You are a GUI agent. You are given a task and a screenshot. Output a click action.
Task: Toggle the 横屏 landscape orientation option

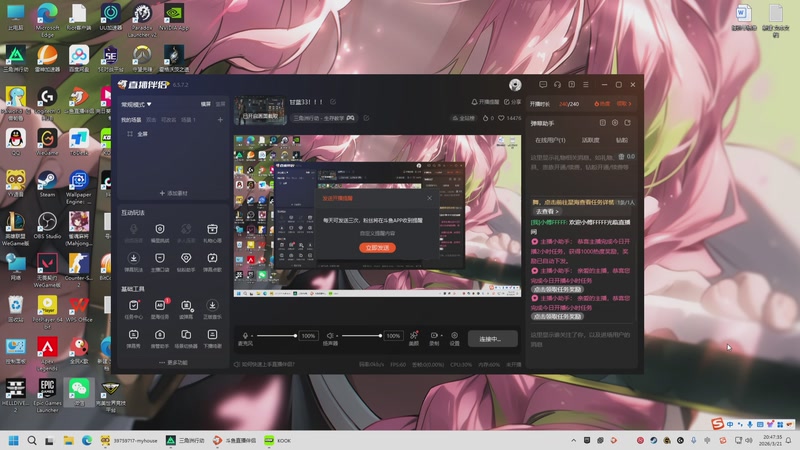[206, 104]
